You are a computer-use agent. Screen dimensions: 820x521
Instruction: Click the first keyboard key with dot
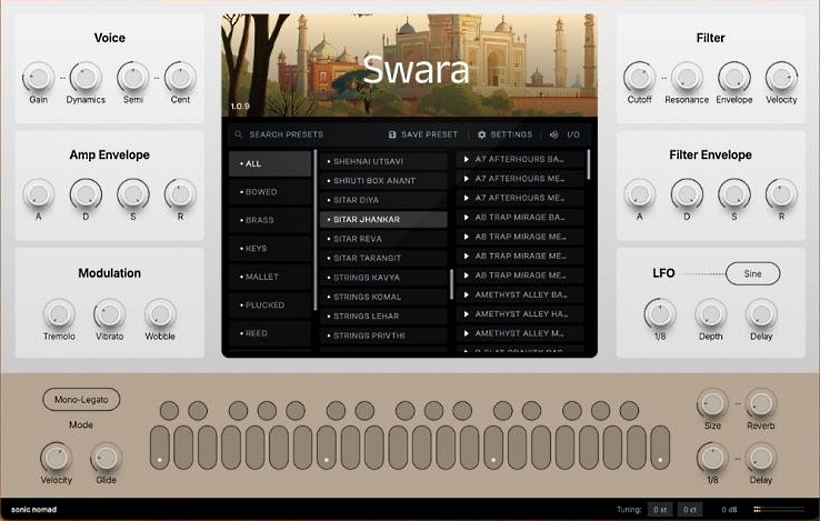[160, 447]
